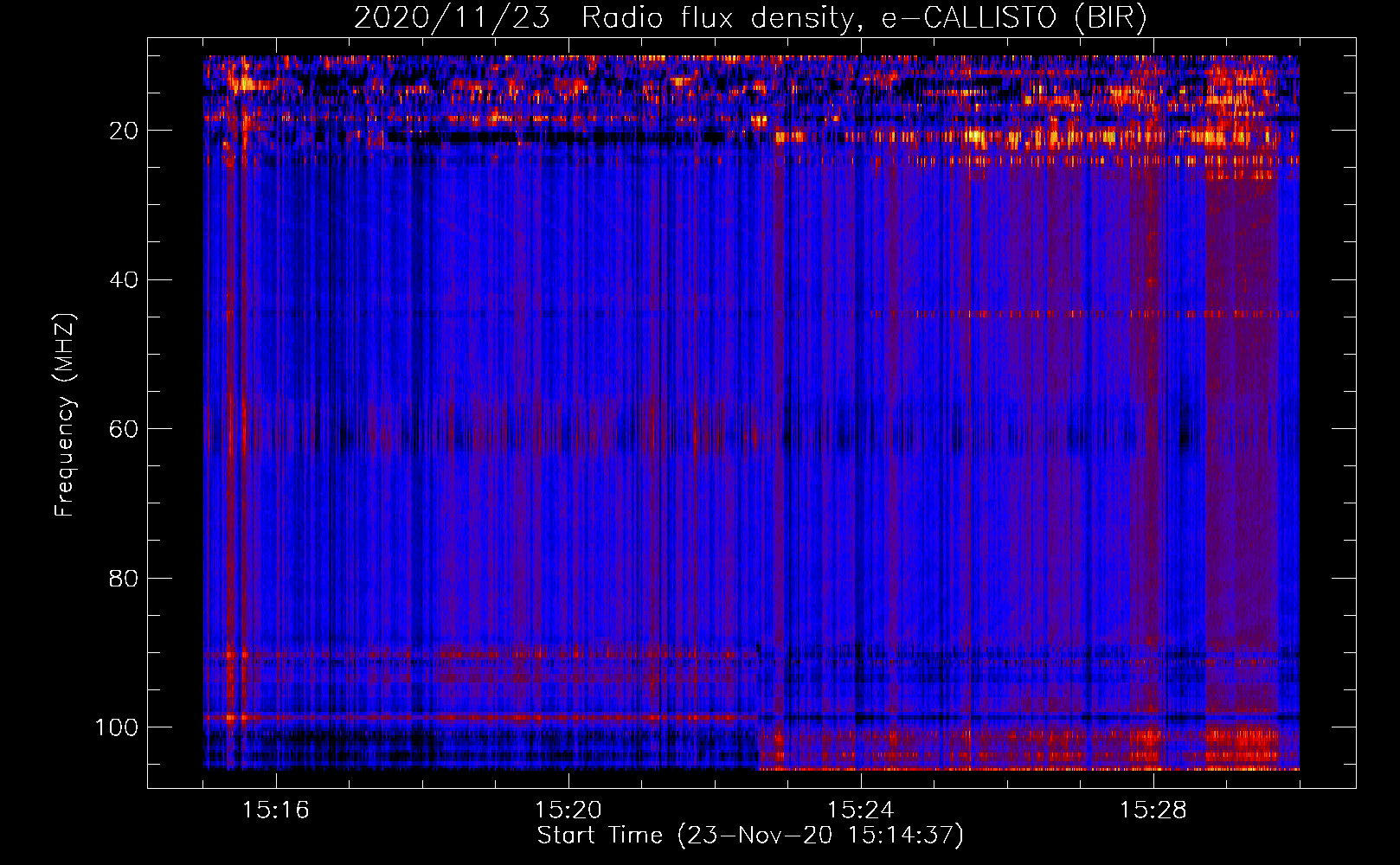
Task: Click the bright emission near 100 MHz at 15:28
Action: (x=1149, y=738)
